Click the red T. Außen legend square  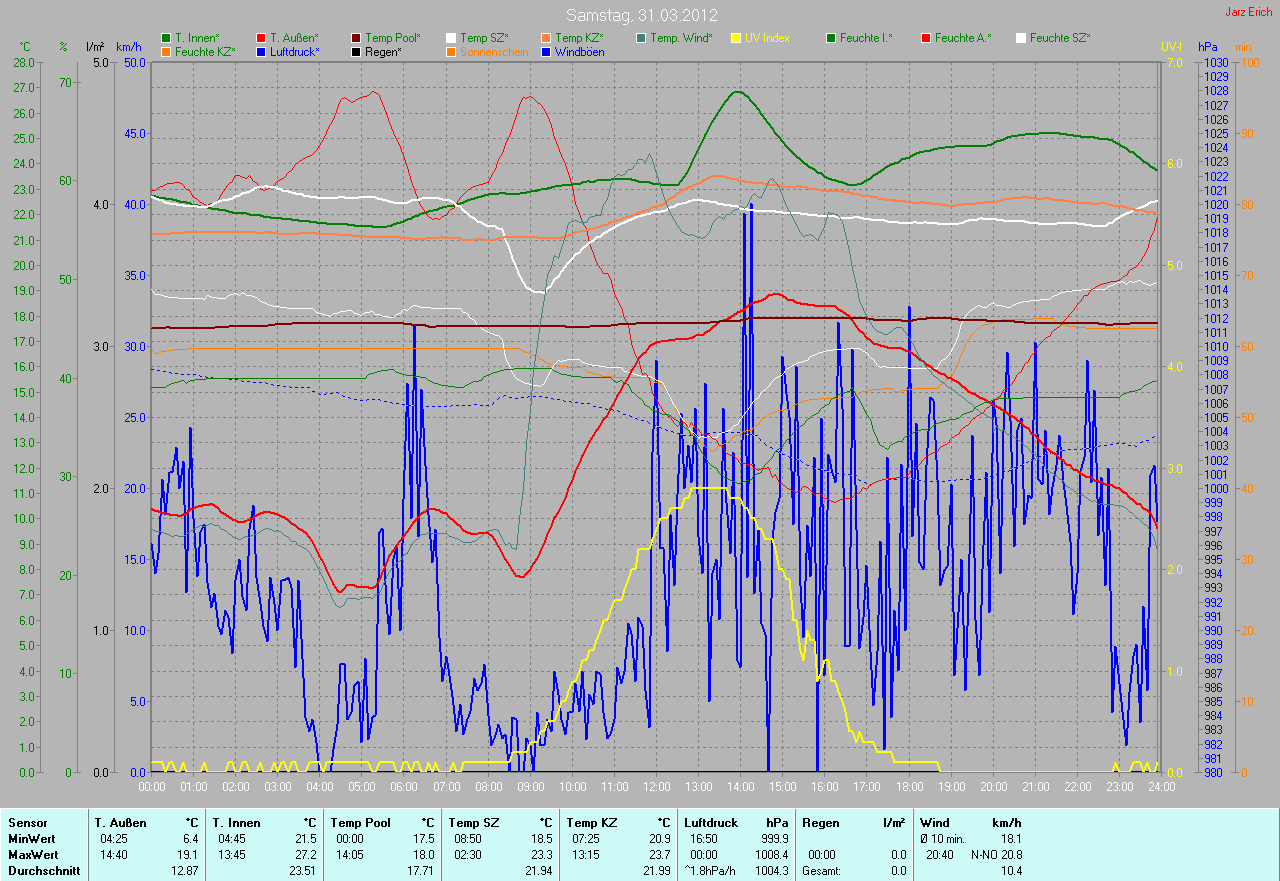(261, 38)
